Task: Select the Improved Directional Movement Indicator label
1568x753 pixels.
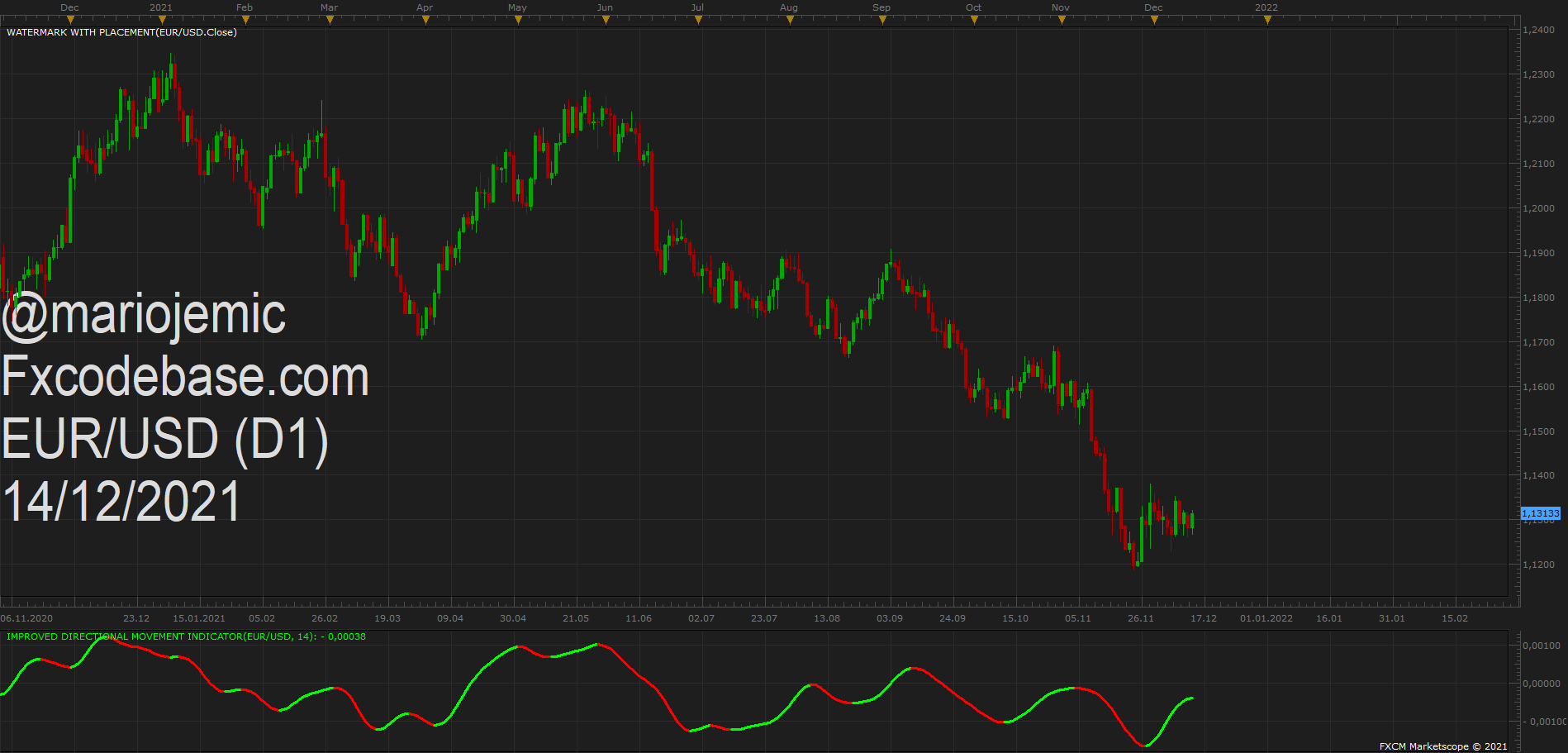Action: click(x=186, y=636)
